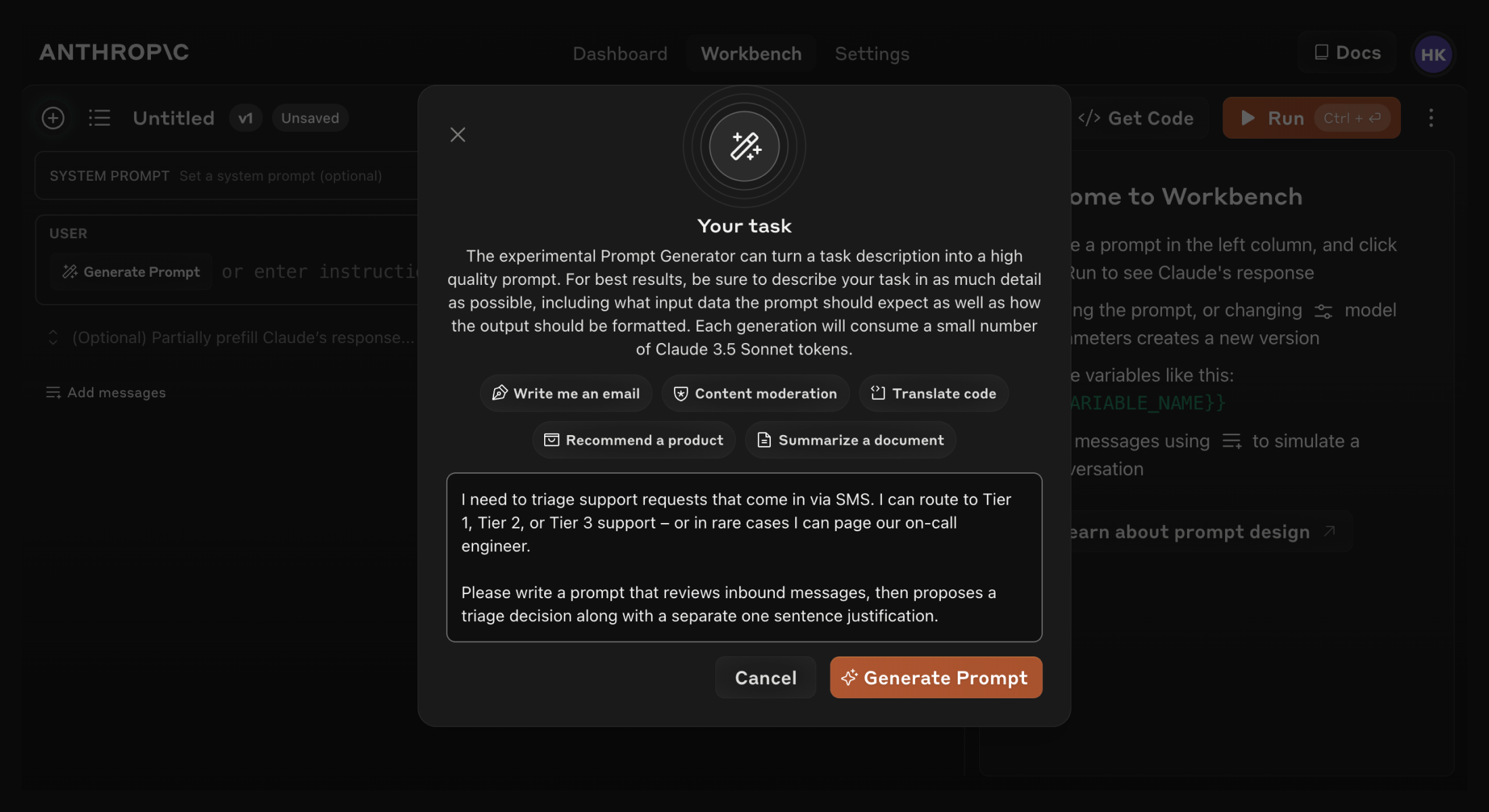Viewport: 1489px width, 812px height.
Task: Close the Your task dialog
Action: 458,134
